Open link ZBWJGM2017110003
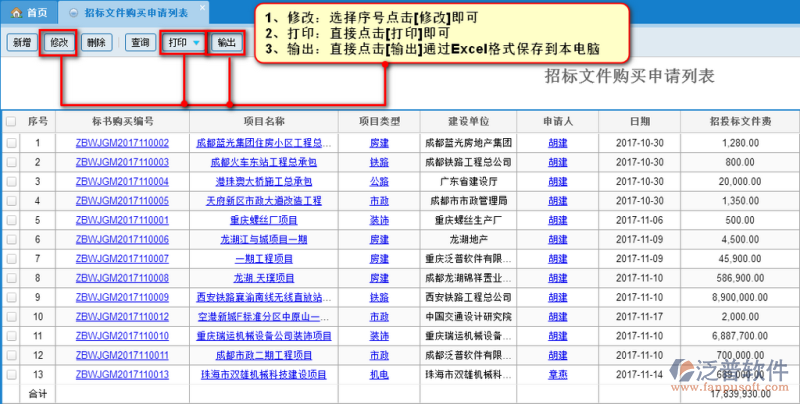Screen dimensions: 800x404 tap(122, 162)
